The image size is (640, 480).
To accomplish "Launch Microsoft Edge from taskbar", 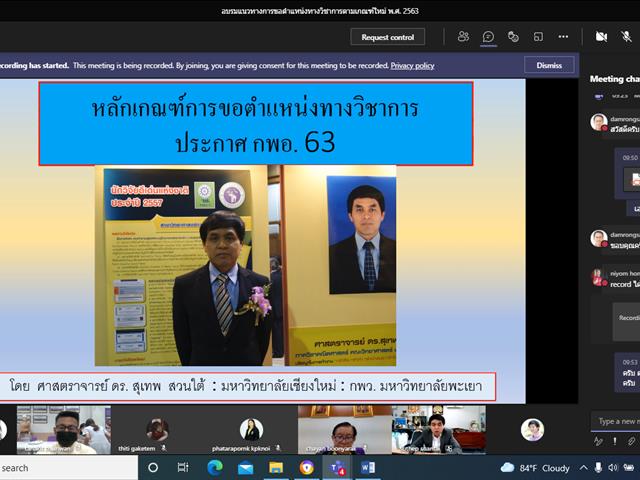I will pos(215,467).
